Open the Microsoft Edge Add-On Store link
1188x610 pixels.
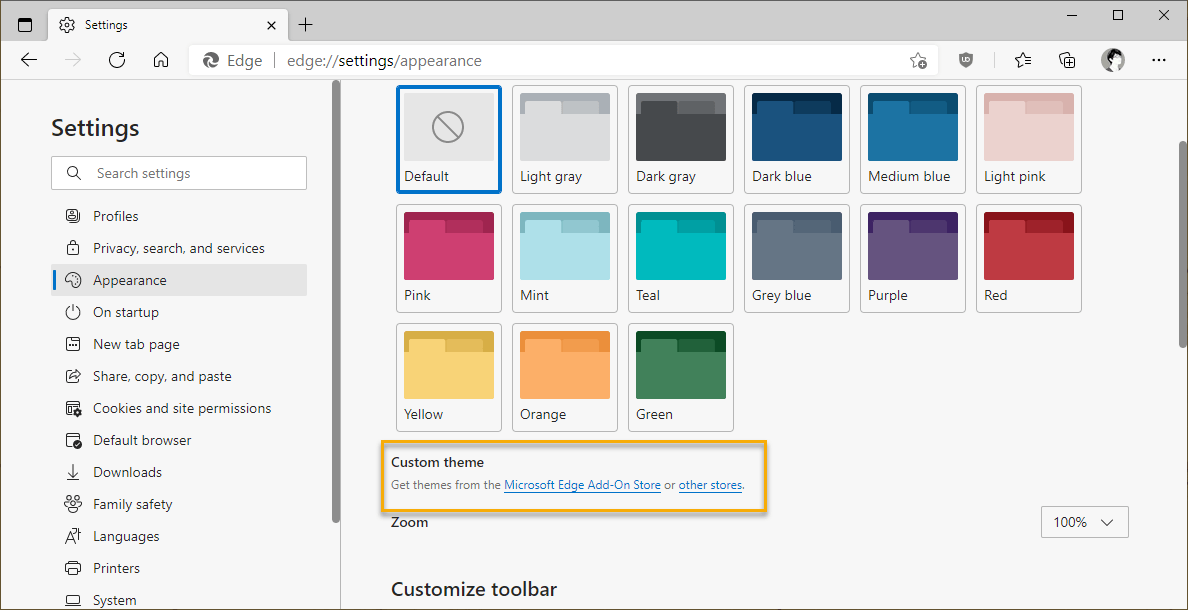pos(582,485)
